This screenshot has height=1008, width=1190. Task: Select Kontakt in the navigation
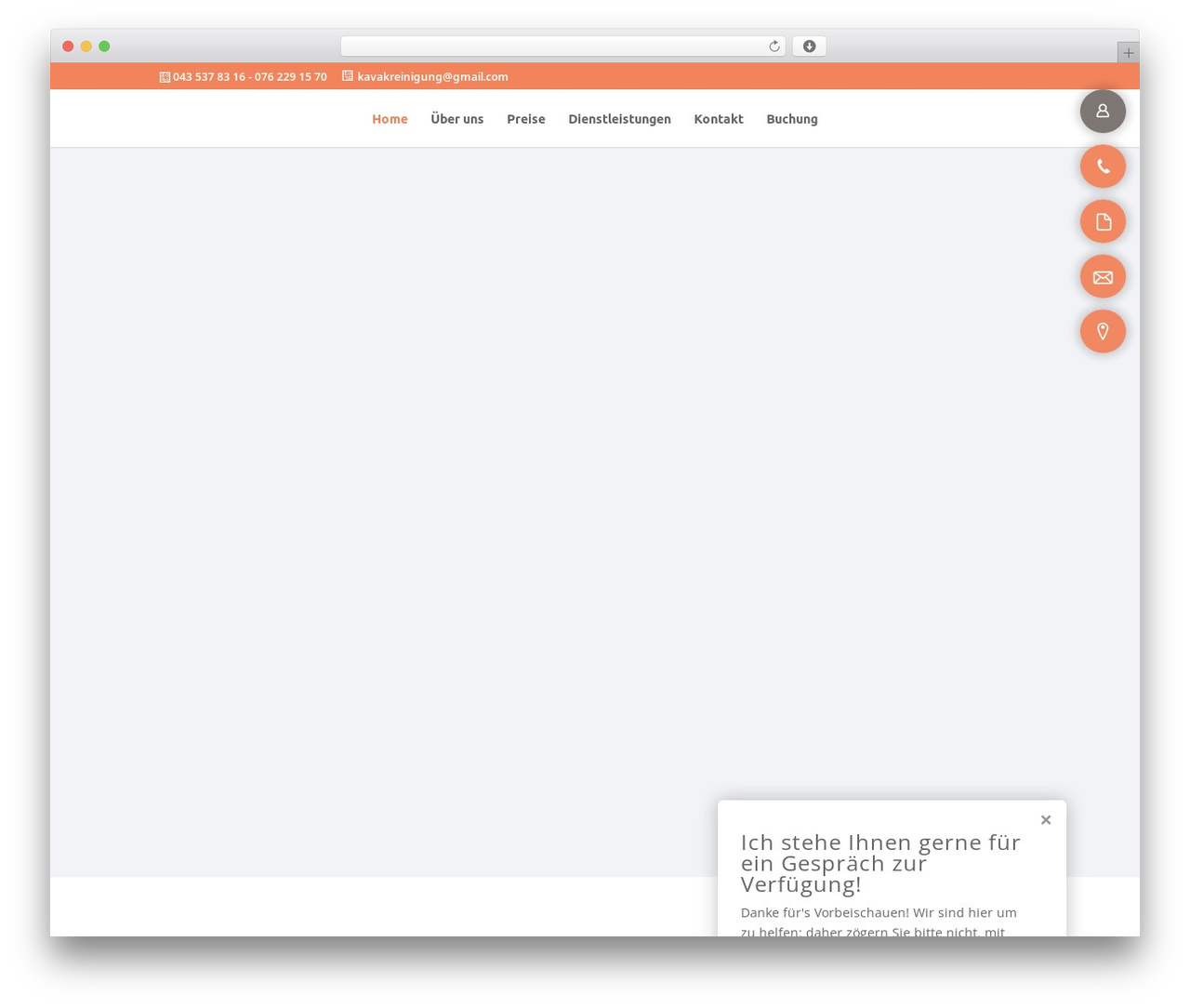(719, 119)
